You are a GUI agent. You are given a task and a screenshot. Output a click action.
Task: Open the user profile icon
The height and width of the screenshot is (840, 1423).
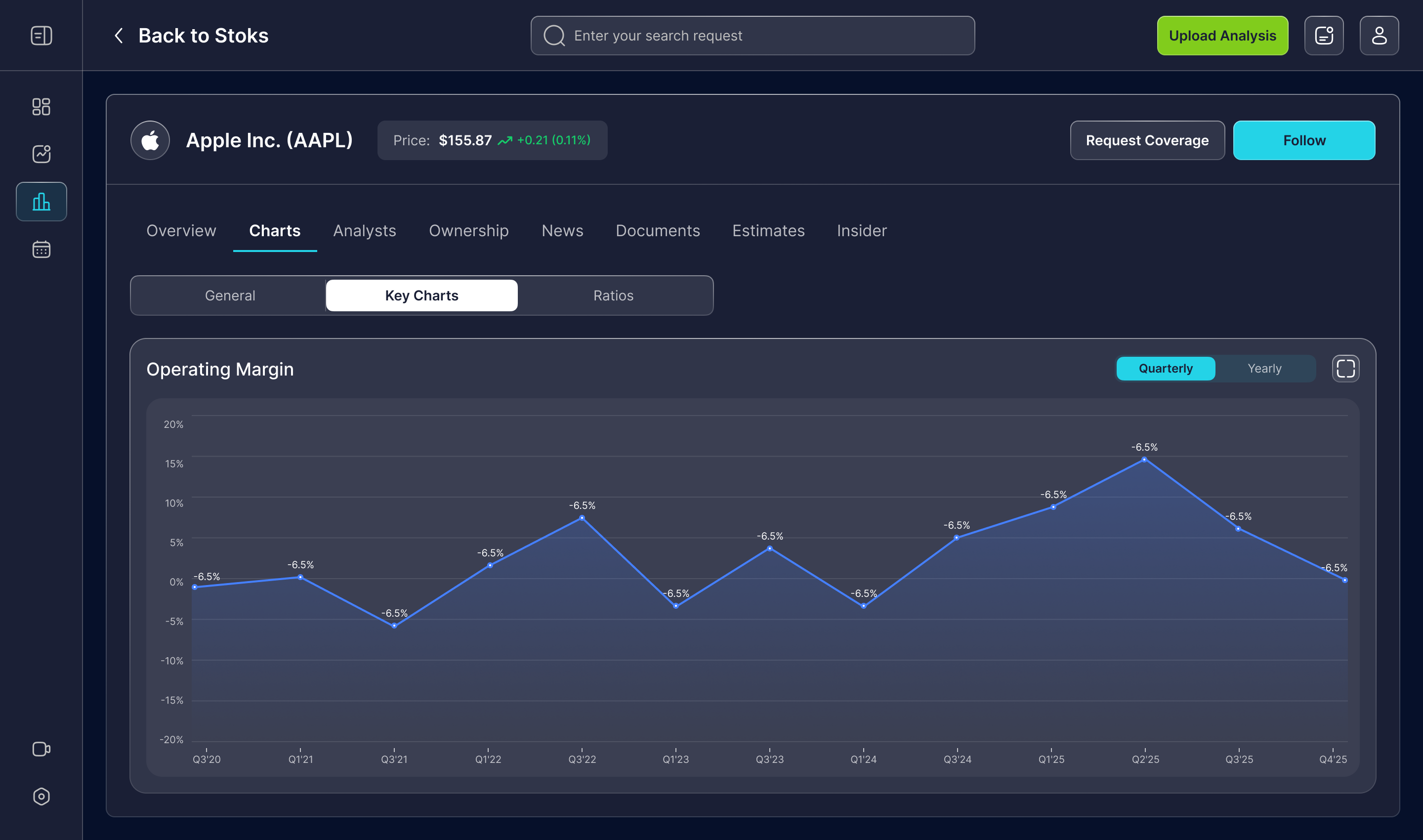click(x=1380, y=35)
